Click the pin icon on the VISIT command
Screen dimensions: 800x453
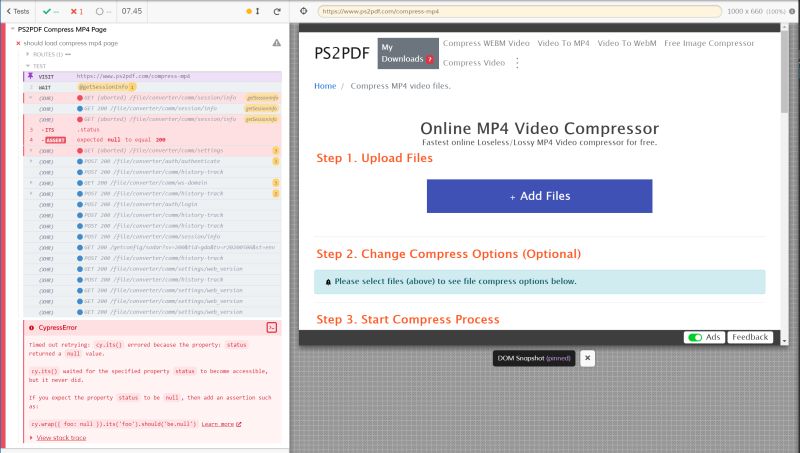[x=30, y=76]
